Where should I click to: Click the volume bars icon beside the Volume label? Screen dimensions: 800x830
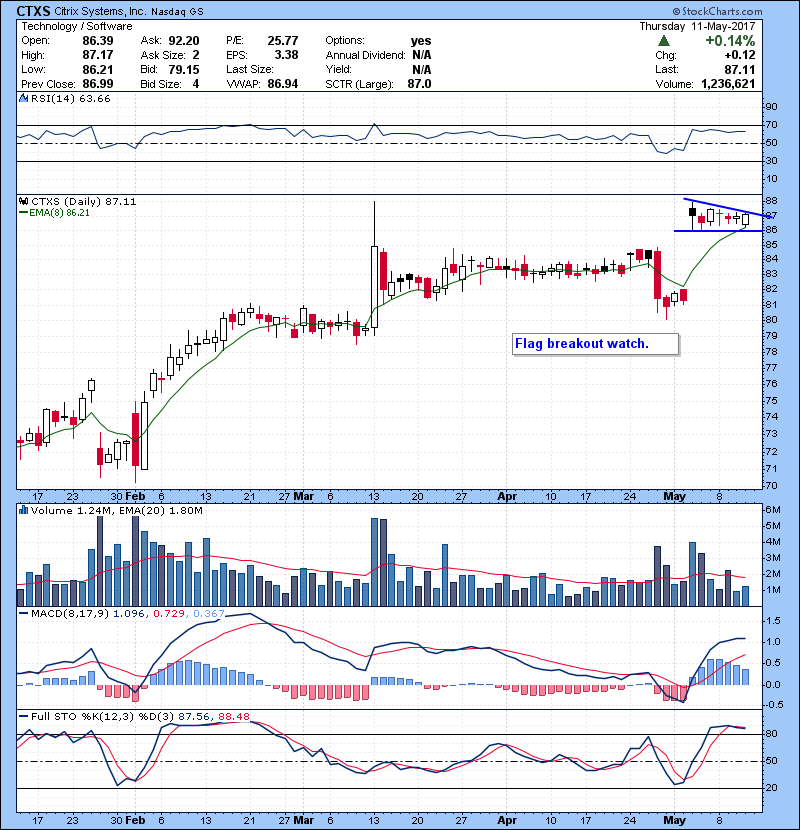[23, 510]
